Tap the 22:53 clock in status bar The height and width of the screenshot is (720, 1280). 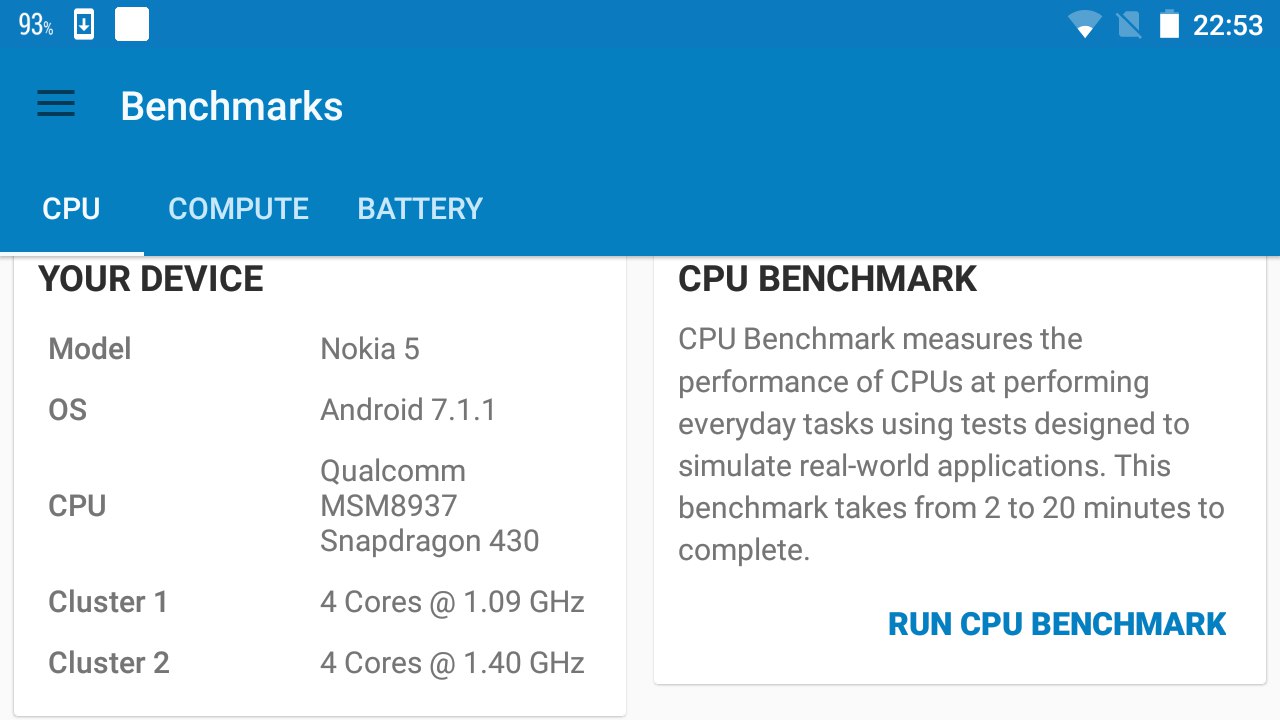pos(1228,25)
